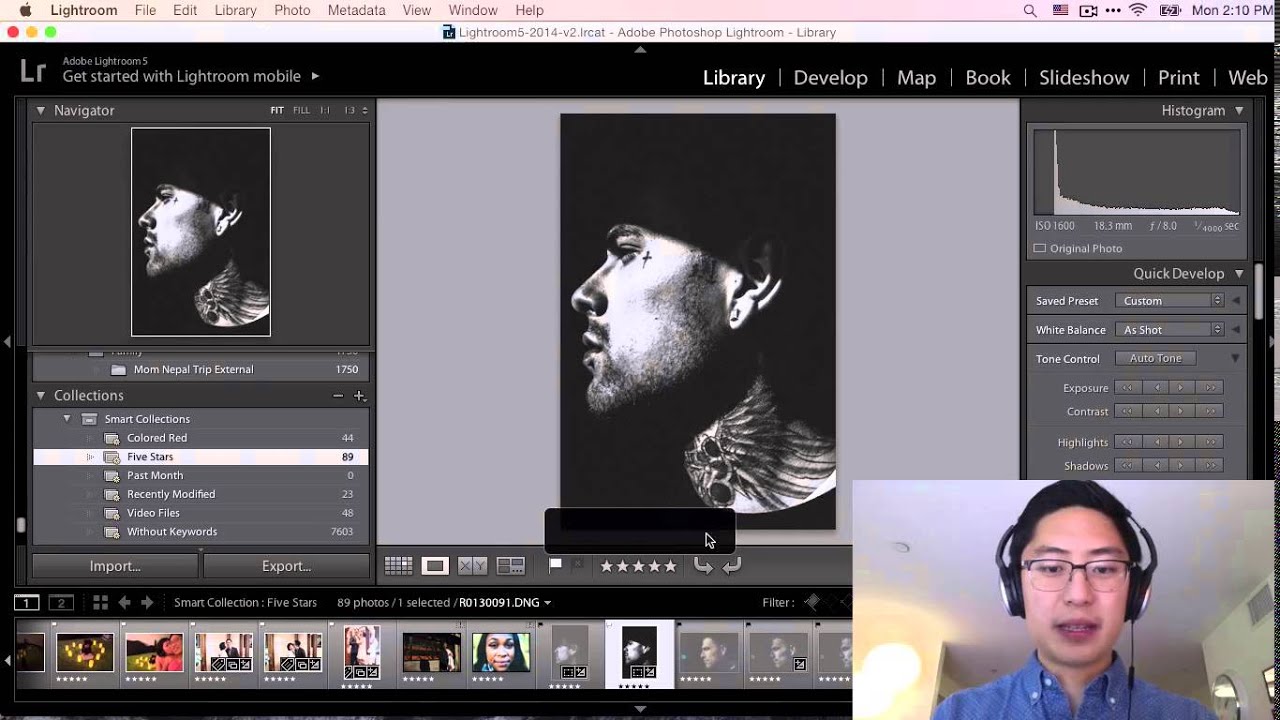Open Compare view (X|Y)

coord(472,566)
